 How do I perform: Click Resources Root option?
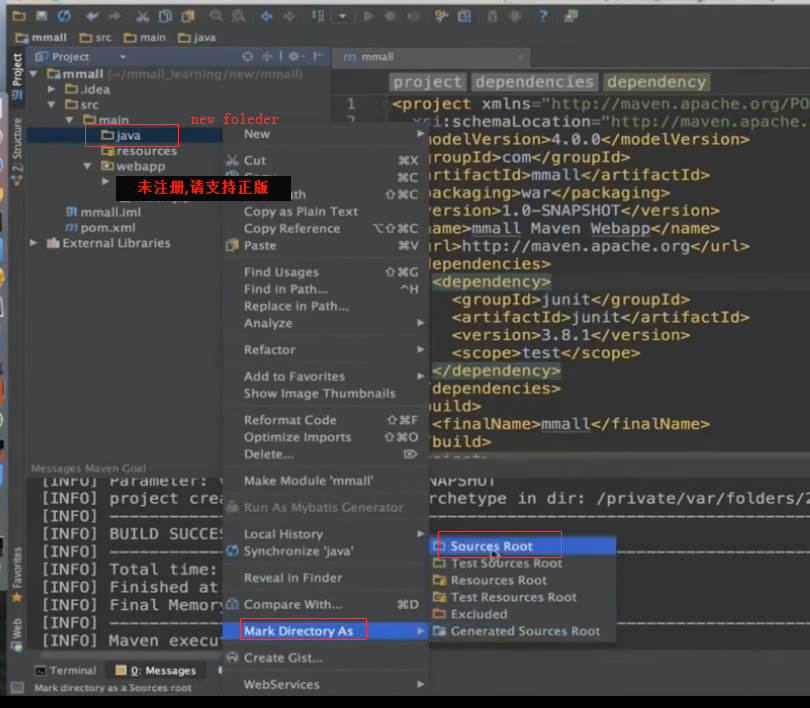point(523,580)
